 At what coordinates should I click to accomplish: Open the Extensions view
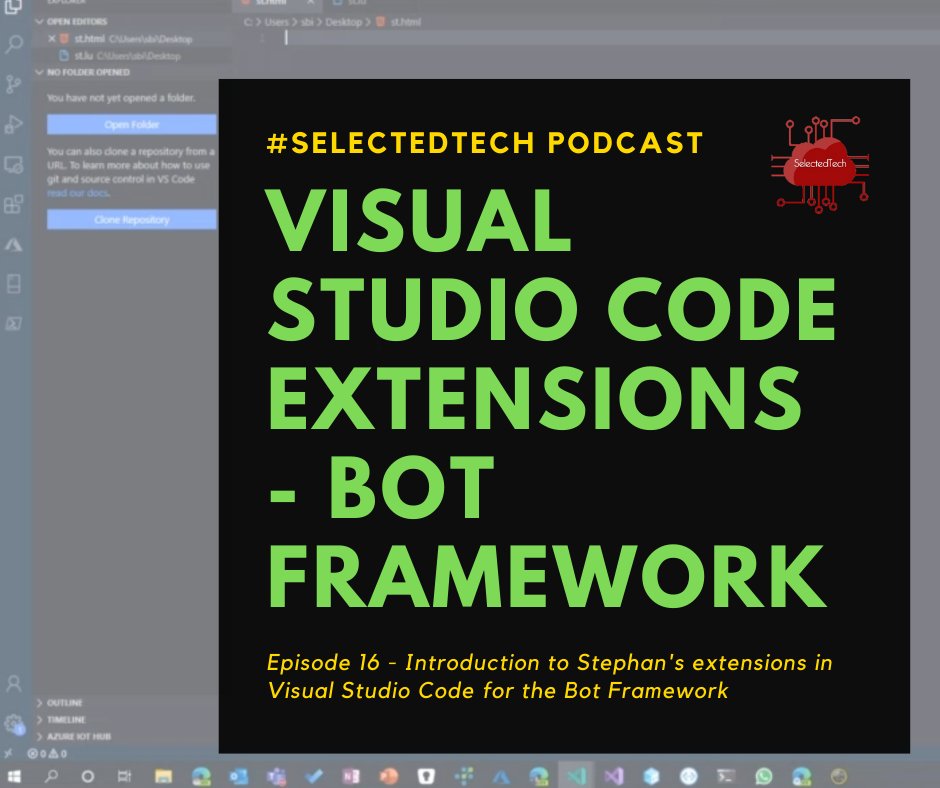13,204
